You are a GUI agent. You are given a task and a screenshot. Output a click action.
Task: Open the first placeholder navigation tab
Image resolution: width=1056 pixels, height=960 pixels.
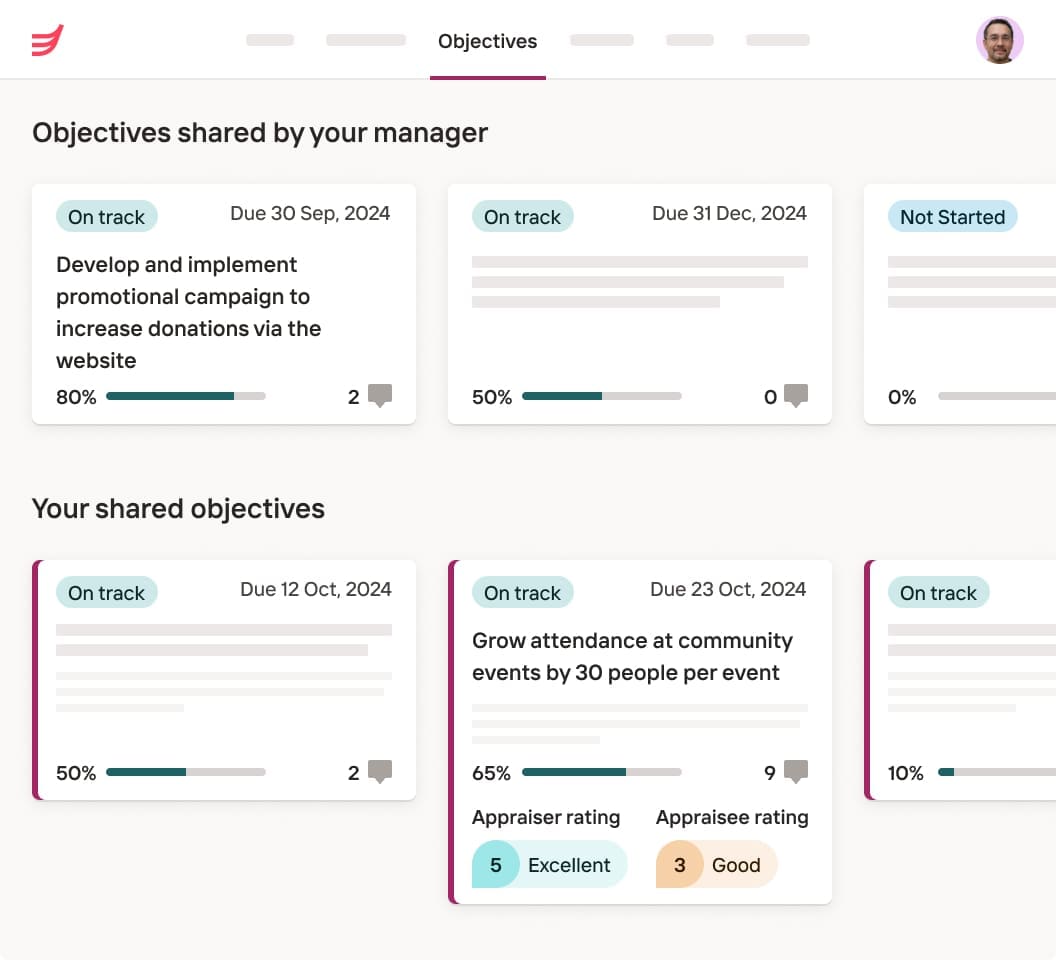pos(270,40)
